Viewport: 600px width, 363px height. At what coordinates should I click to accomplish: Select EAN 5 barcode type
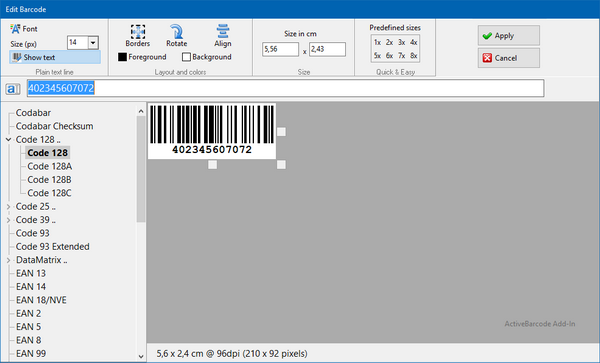coord(28,327)
